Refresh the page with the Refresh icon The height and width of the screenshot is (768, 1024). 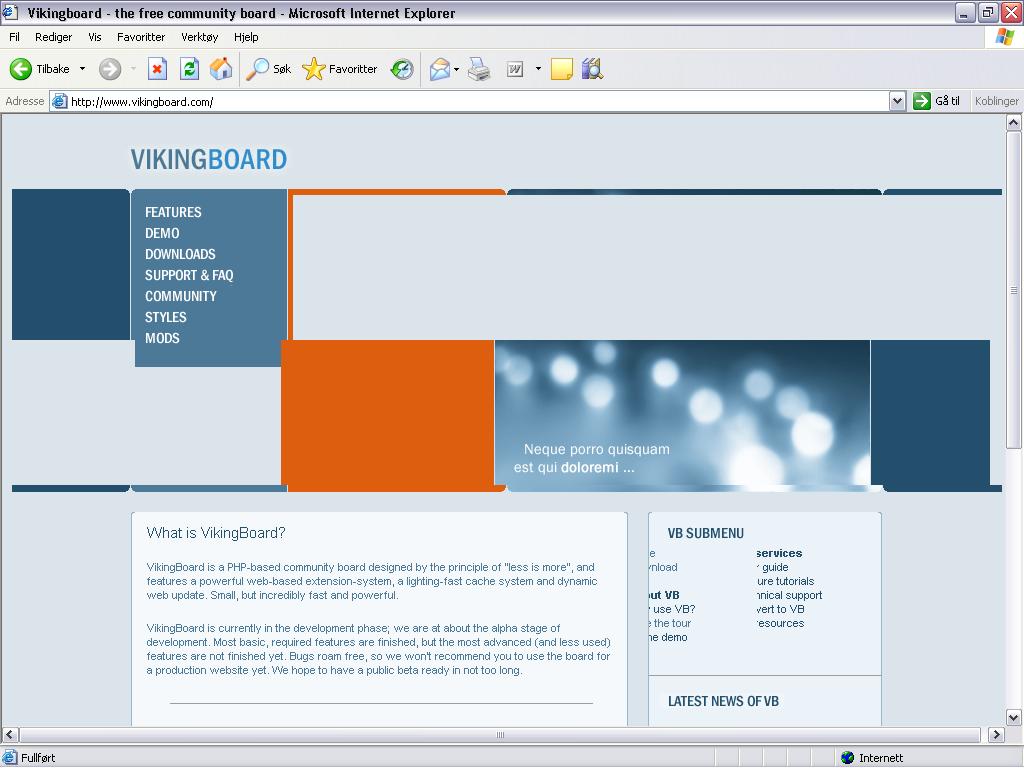189,69
